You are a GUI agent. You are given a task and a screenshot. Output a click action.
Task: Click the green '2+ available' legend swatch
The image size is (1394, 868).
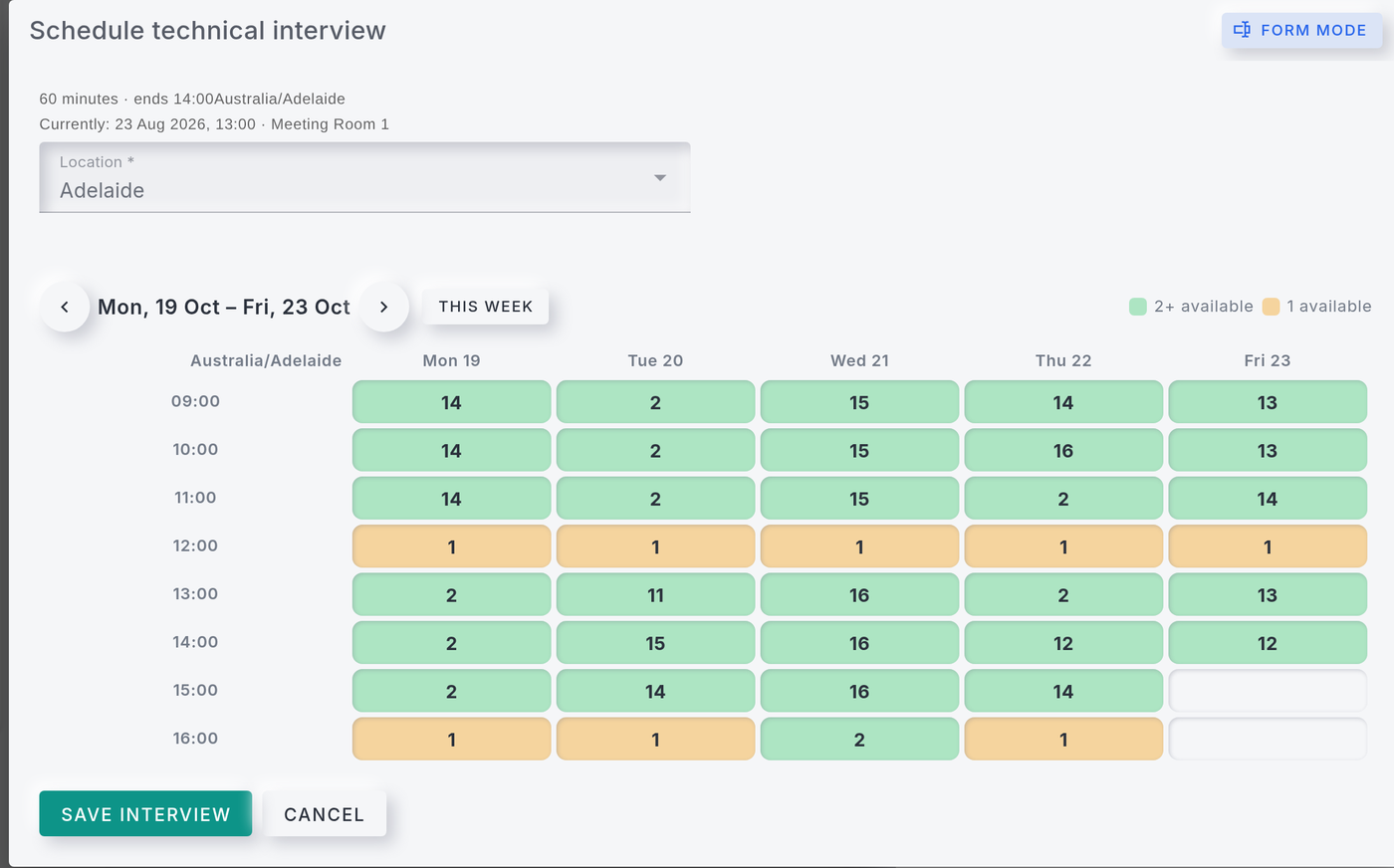pyautogui.click(x=1138, y=307)
